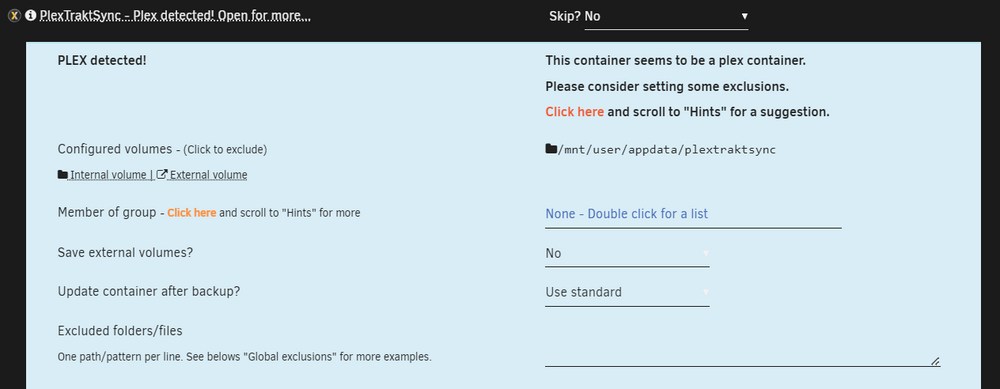
Task: Open Update container after backup dropdown
Action: [x=627, y=293]
